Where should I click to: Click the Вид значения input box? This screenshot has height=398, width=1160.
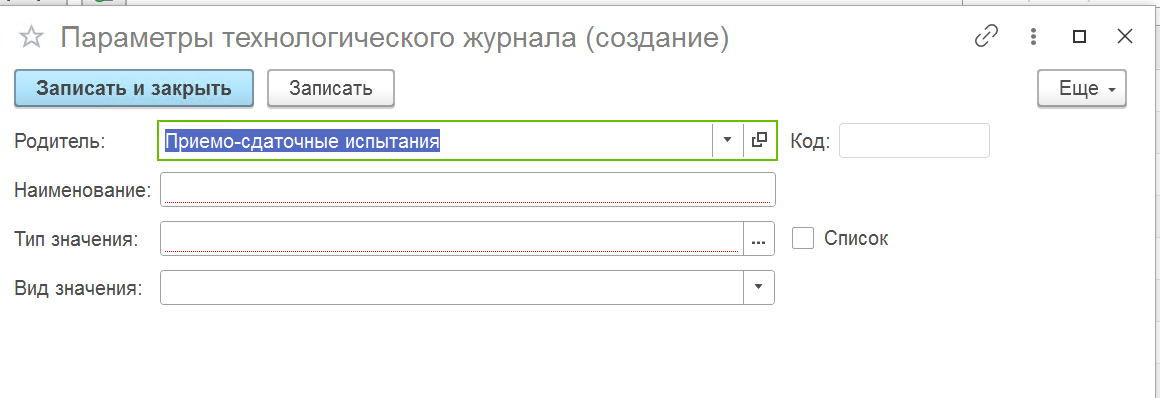click(452, 288)
